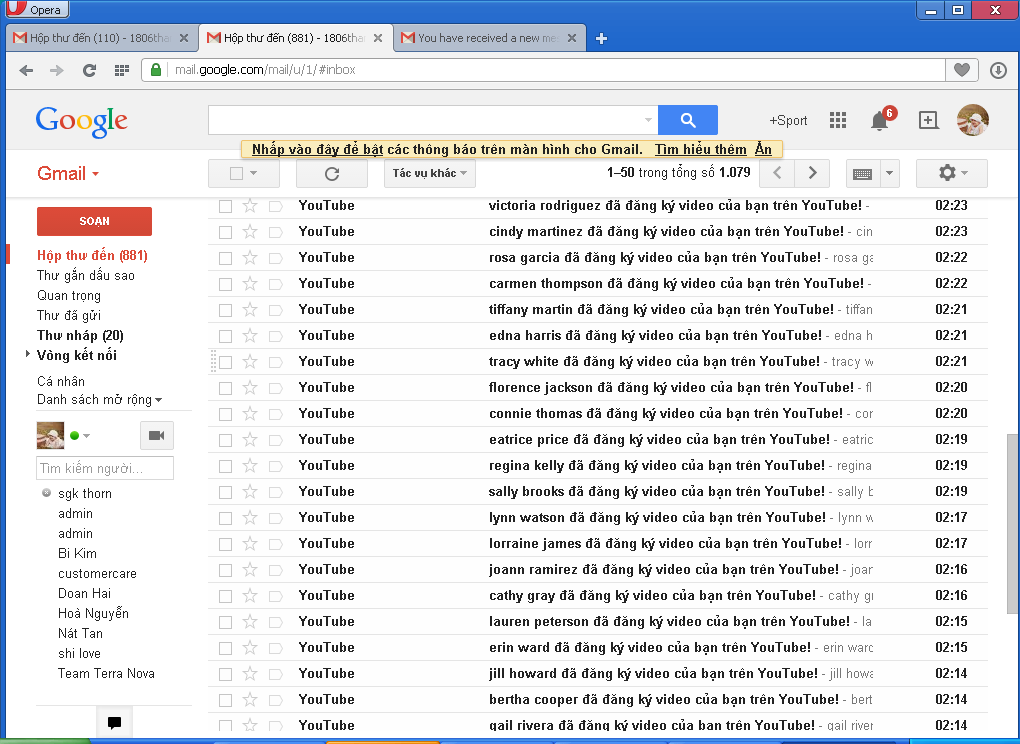Click the Tìm kiếm người search field
Screen dimensions: 1020x744
tap(105, 468)
